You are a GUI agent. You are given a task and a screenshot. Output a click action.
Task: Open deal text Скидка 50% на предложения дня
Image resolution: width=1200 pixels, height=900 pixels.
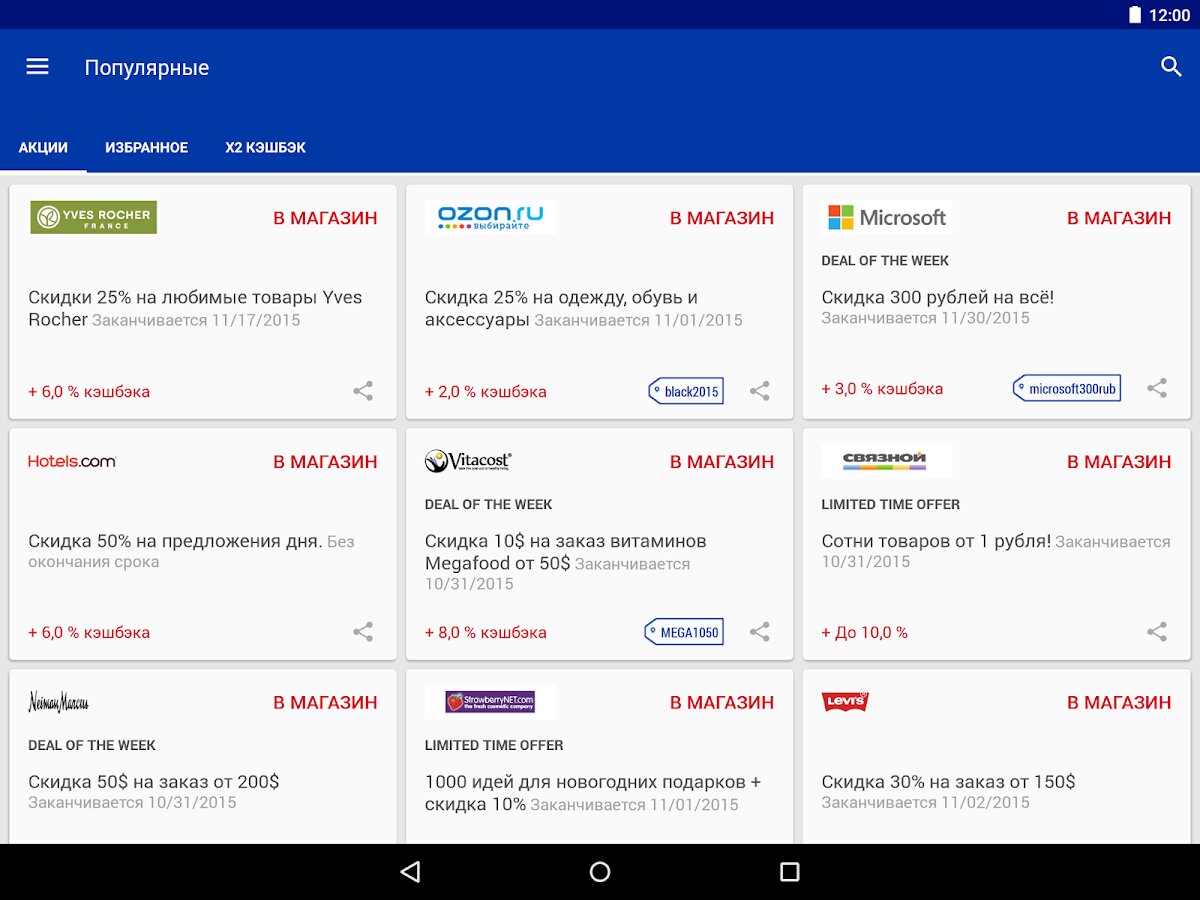(175, 541)
